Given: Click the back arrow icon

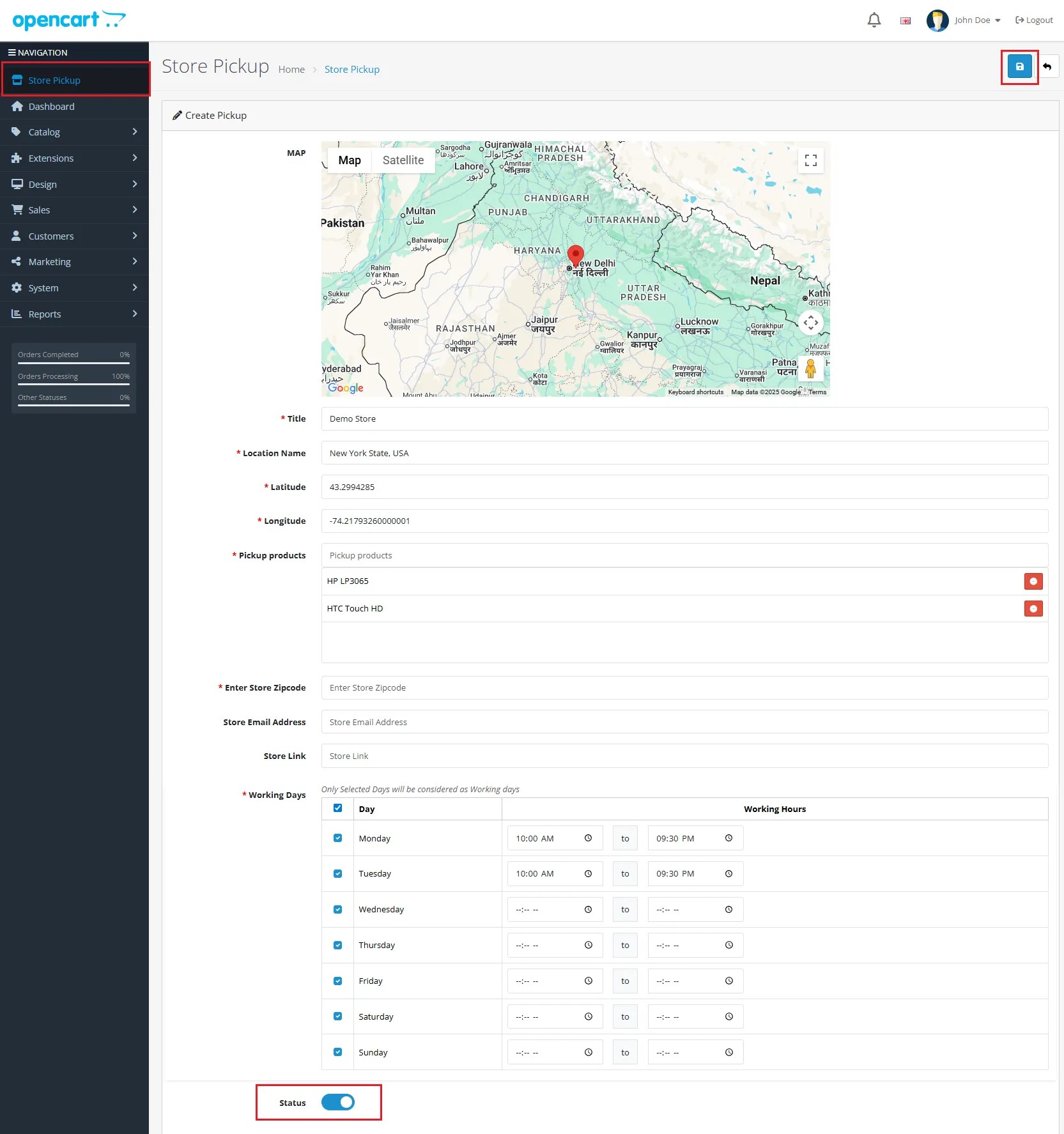Looking at the screenshot, I should tap(1047, 66).
